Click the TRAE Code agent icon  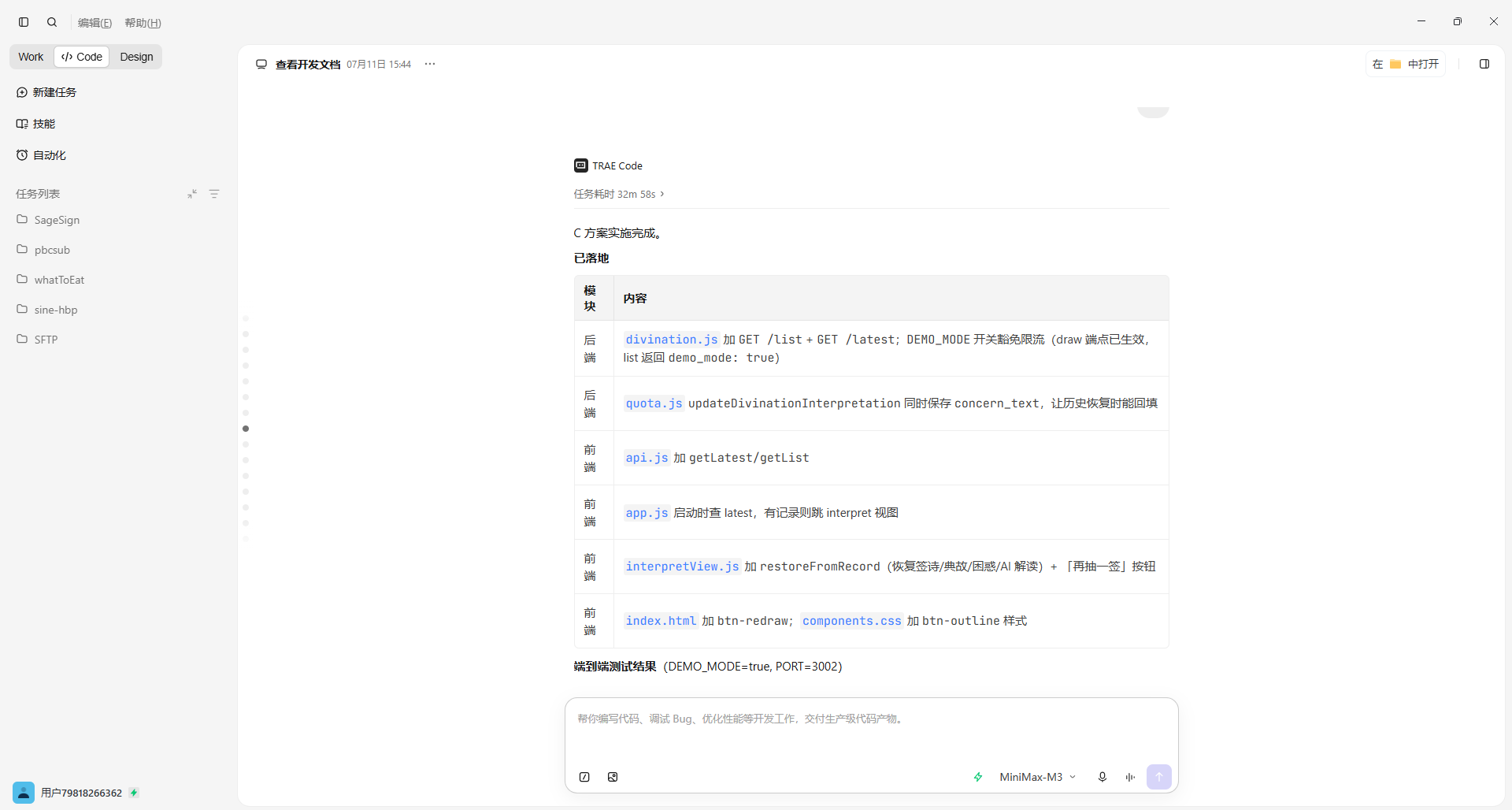[x=581, y=165]
